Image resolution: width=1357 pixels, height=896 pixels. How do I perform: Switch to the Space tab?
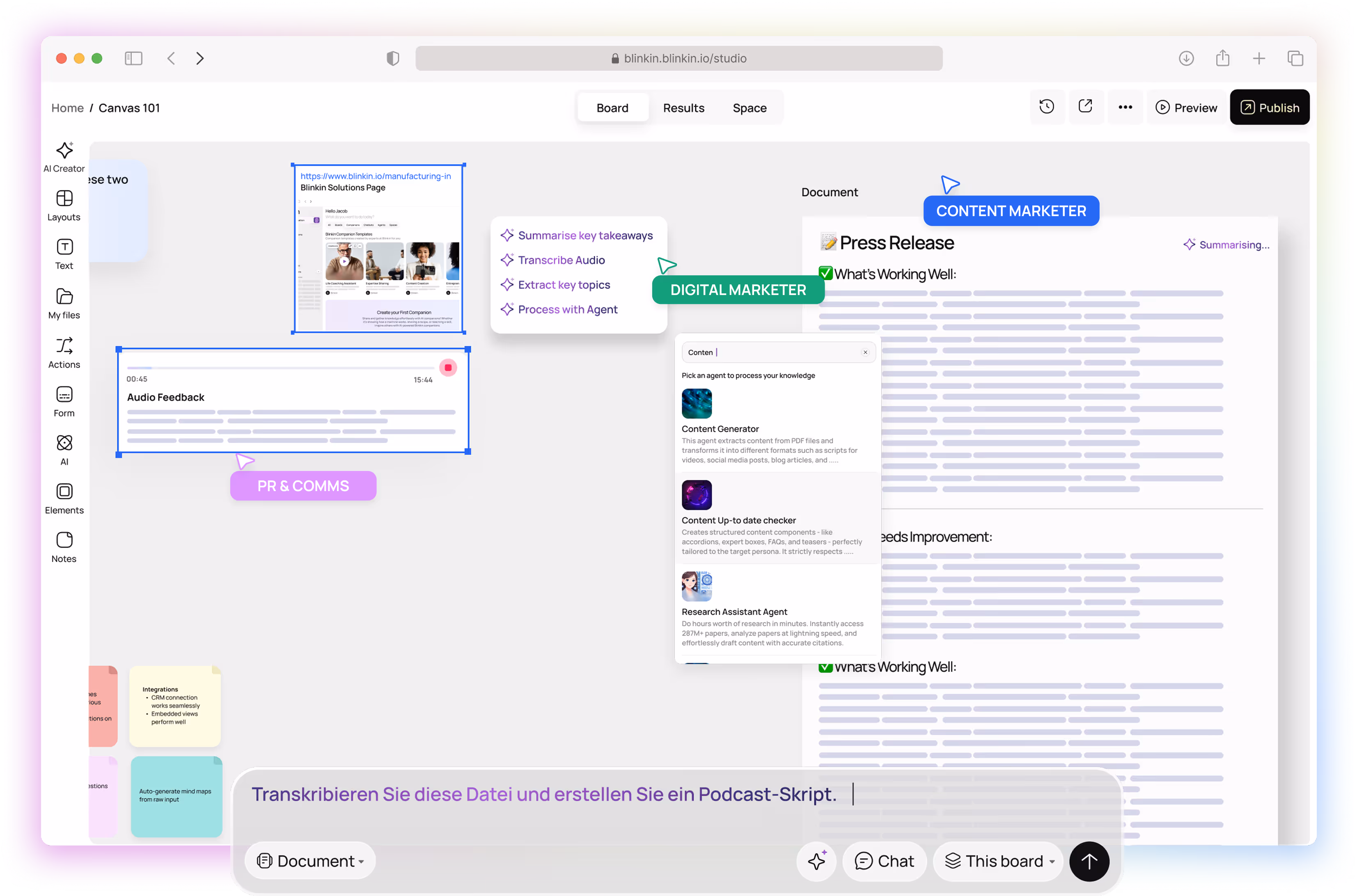(x=750, y=107)
